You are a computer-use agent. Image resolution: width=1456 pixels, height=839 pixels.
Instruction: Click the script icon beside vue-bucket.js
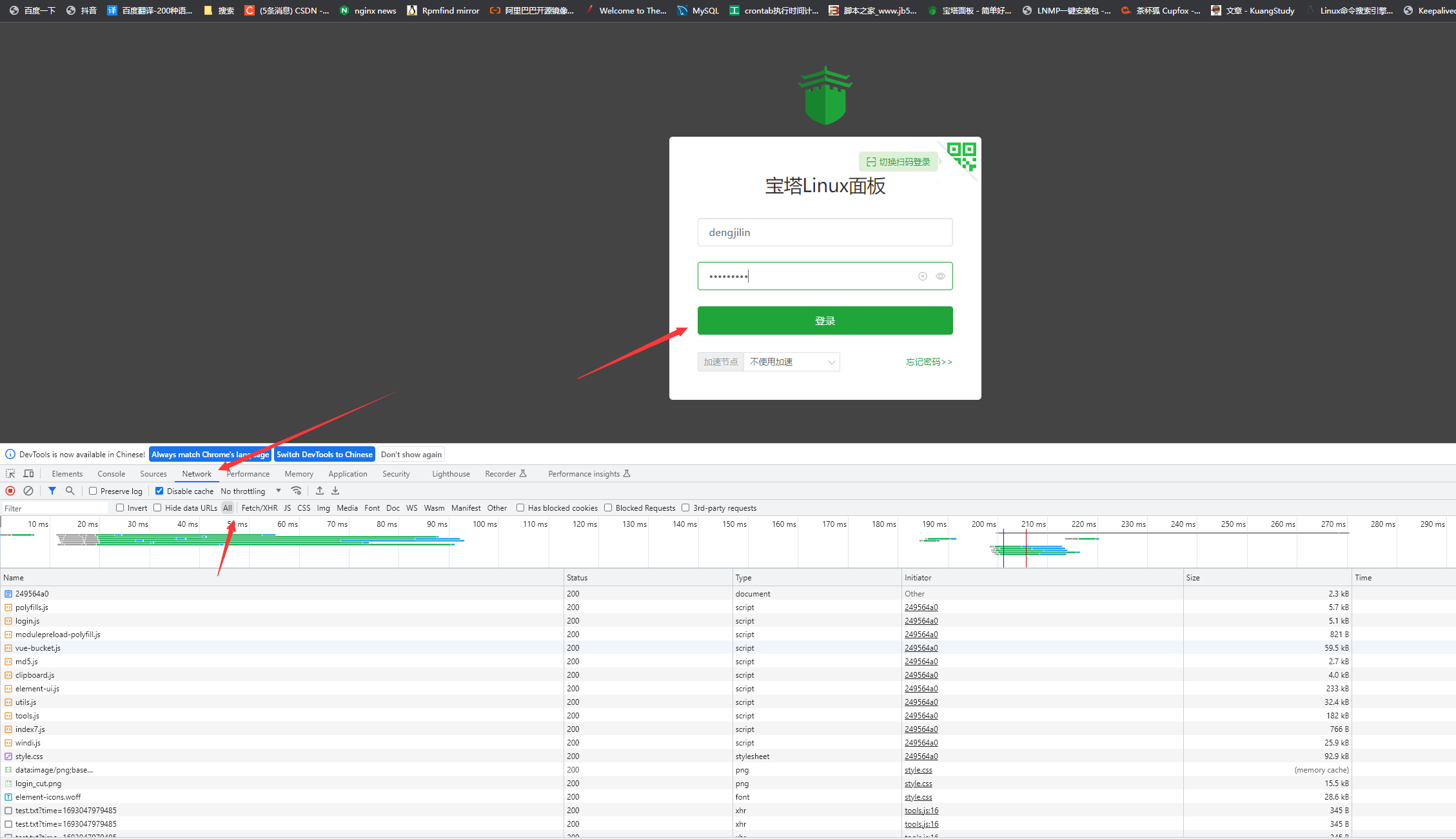click(8, 648)
